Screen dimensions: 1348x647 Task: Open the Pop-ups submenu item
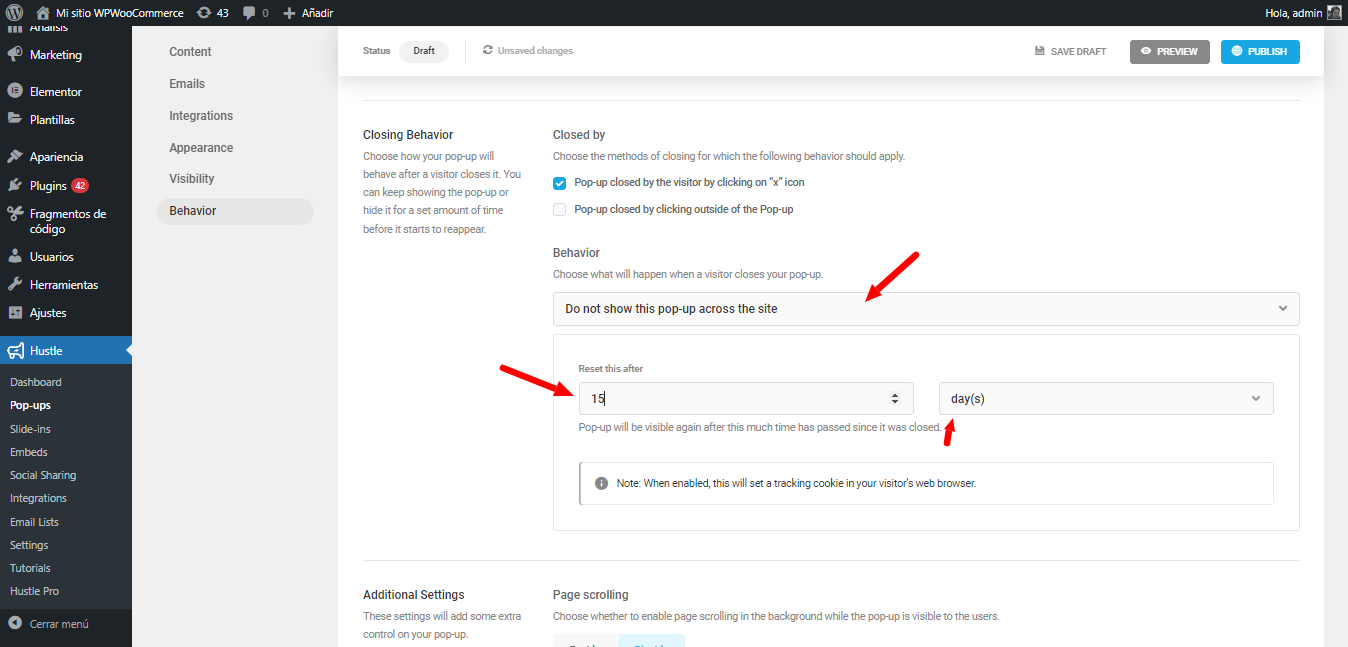click(30, 405)
